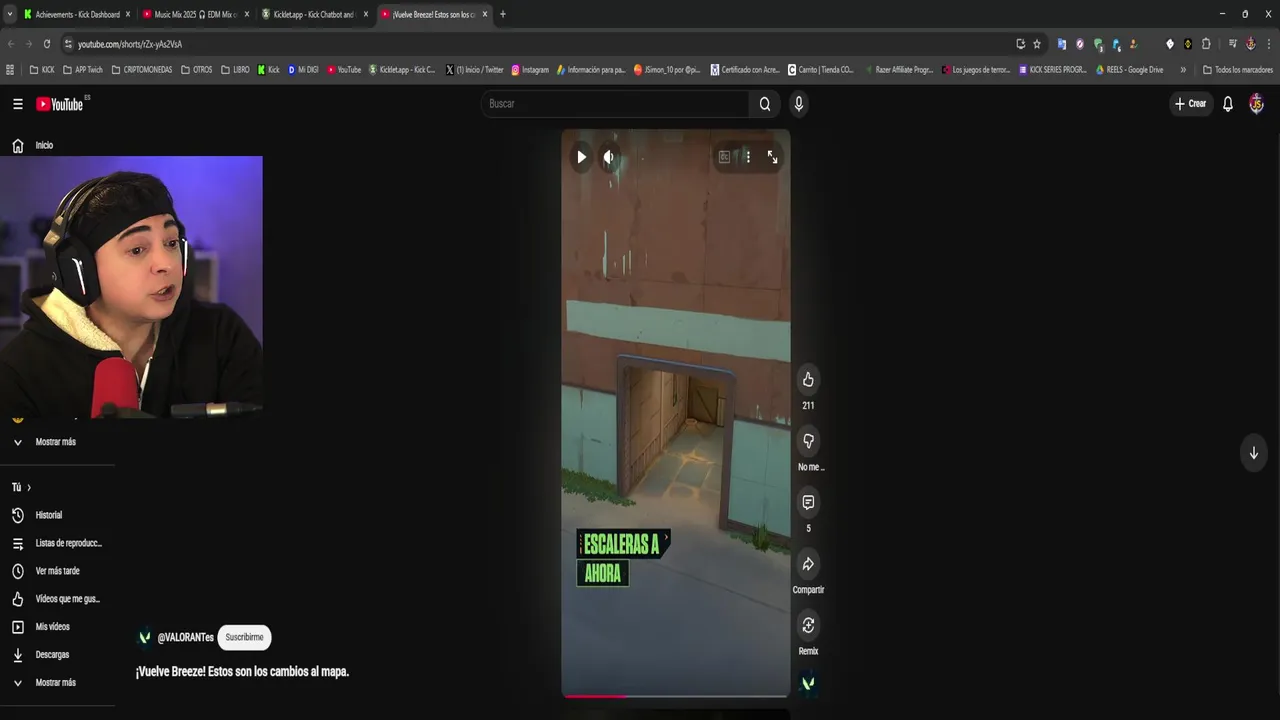
Task: Open the apps grid shortcut in bookmarks bar
Action: point(10,70)
